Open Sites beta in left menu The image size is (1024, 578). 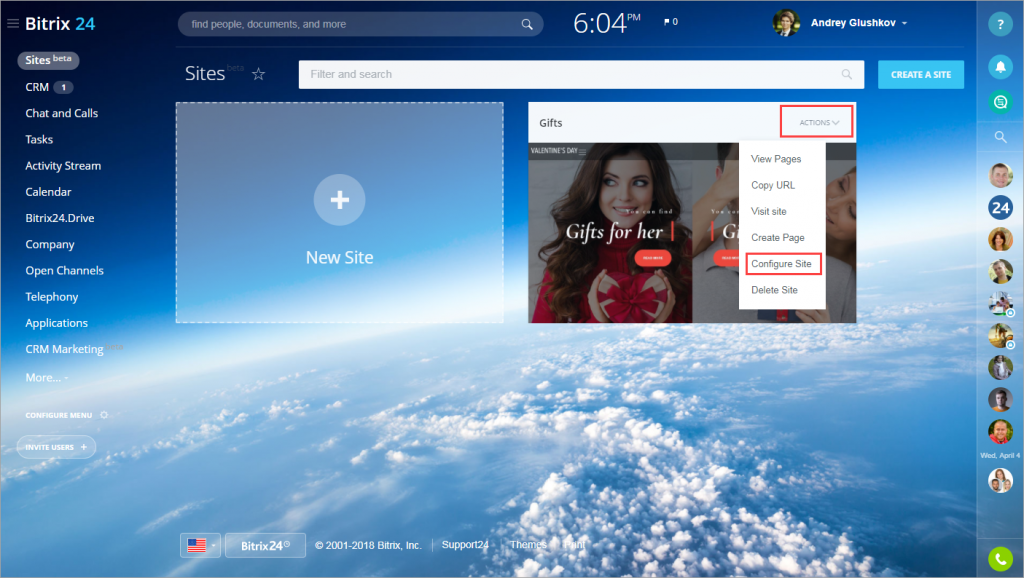coord(48,60)
